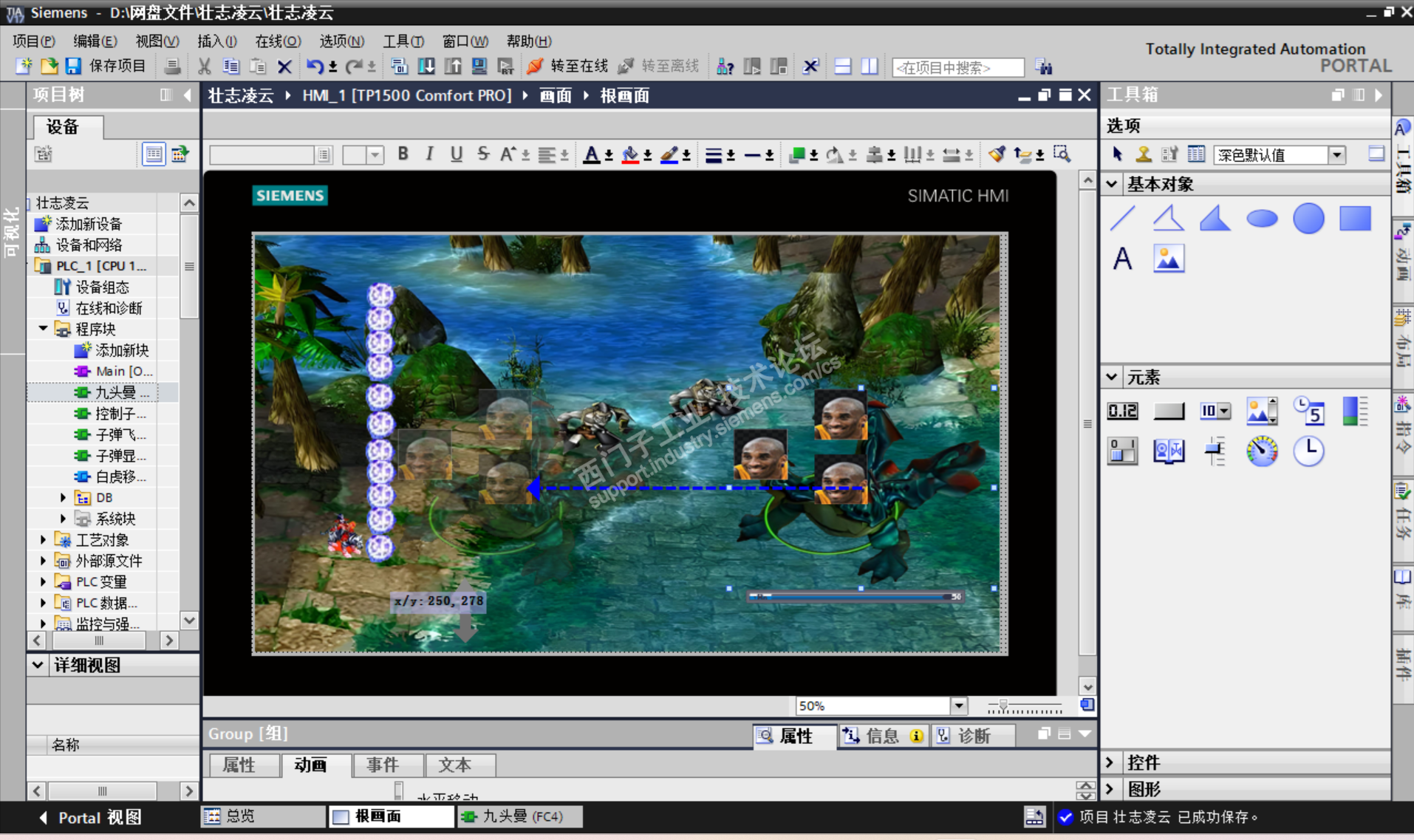This screenshot has width=1414, height=840.
Task: Toggle strikethrough text formatting
Action: click(x=483, y=154)
